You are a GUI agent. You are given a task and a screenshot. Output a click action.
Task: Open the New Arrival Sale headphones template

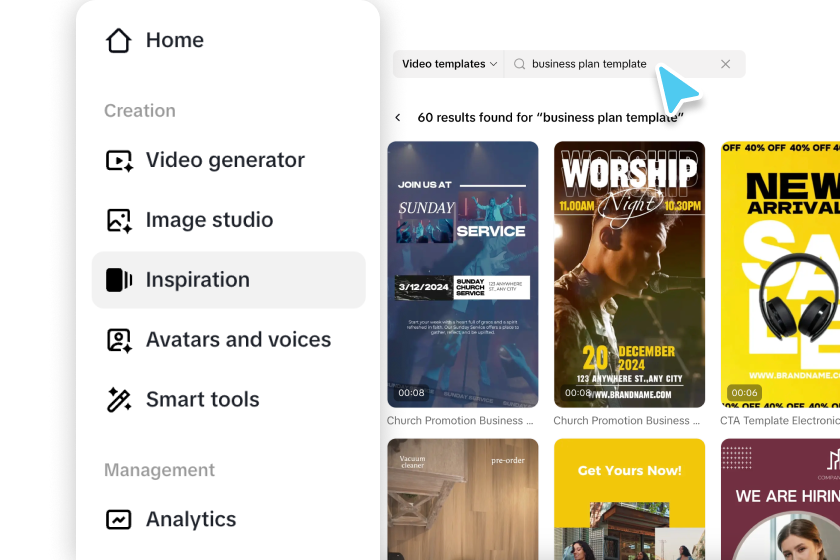pos(780,274)
